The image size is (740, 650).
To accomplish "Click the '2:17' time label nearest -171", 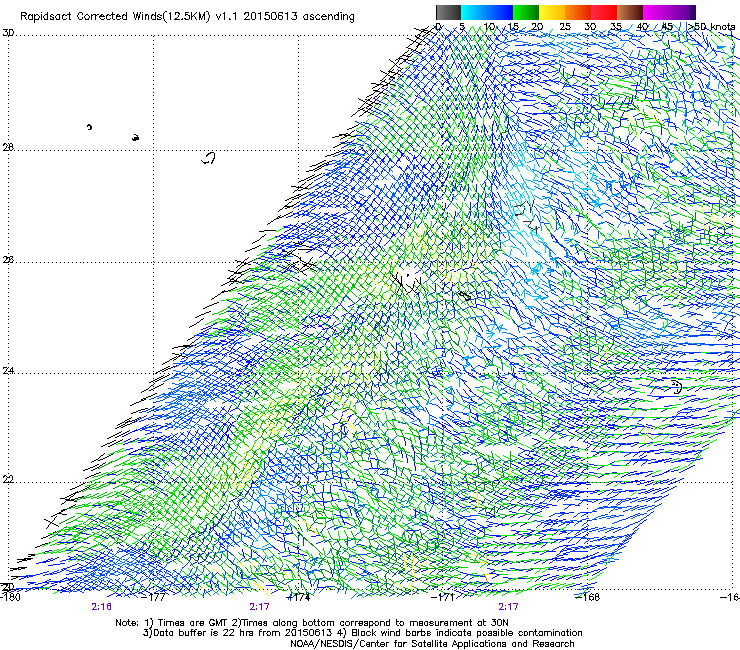I will pos(508,607).
